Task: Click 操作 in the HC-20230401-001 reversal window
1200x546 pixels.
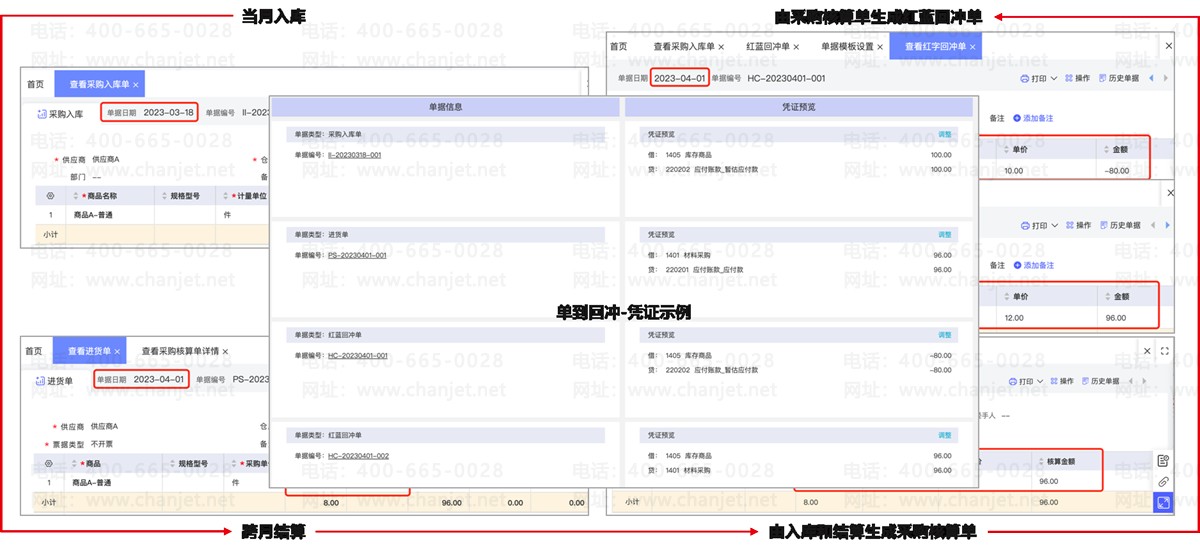Action: tap(1076, 78)
